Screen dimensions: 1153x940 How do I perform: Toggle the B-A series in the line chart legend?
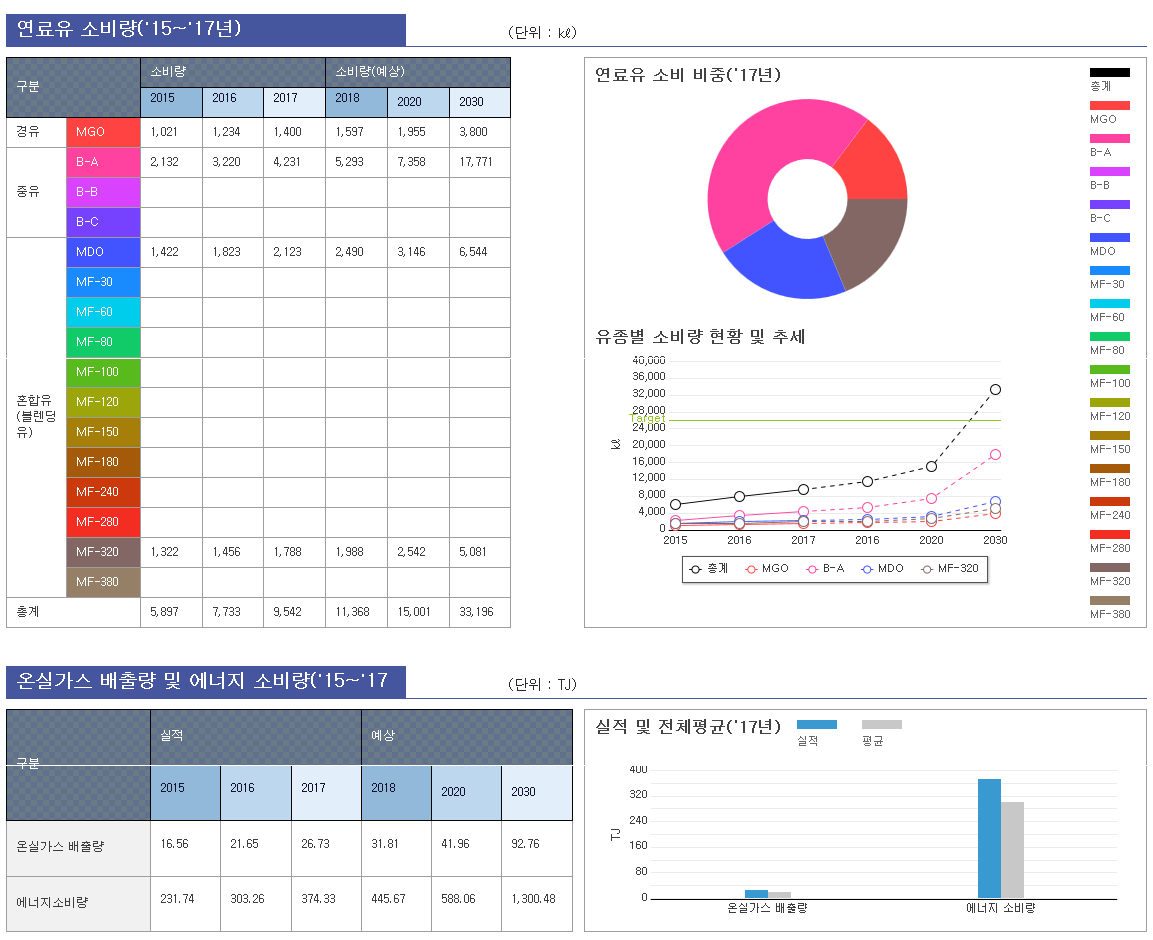coord(825,569)
